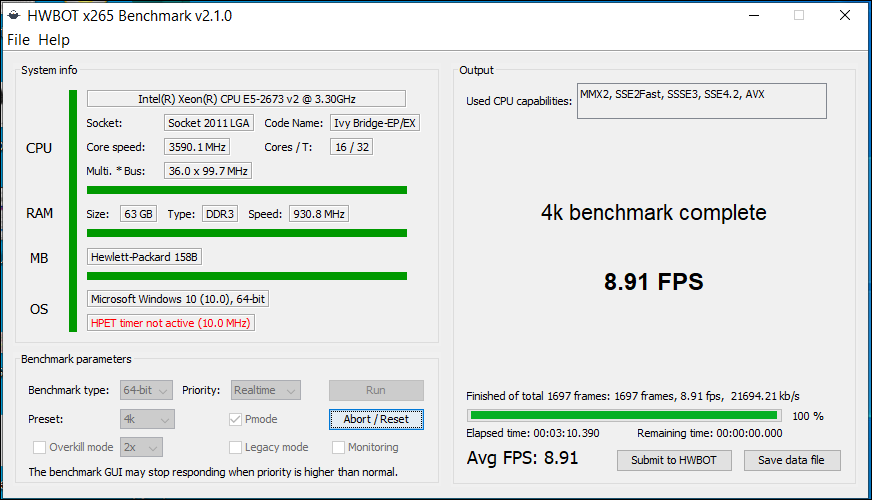Enable Legacy mode checkbox

[x=235, y=447]
